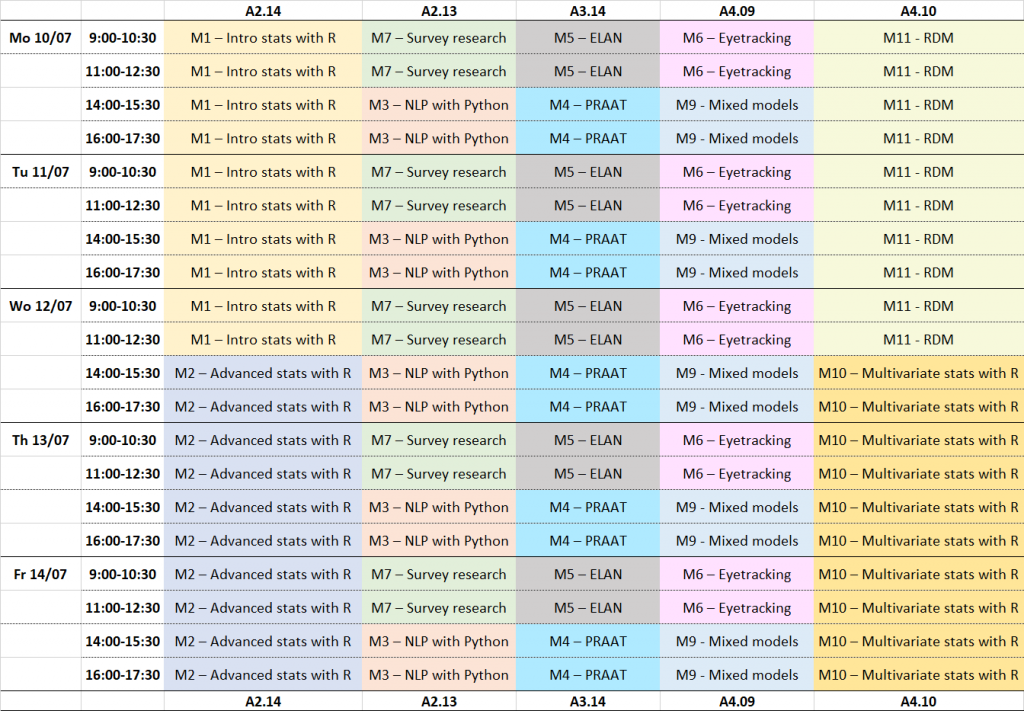Click M1 Intro stats cell Wednesday 11:00

tap(263, 340)
